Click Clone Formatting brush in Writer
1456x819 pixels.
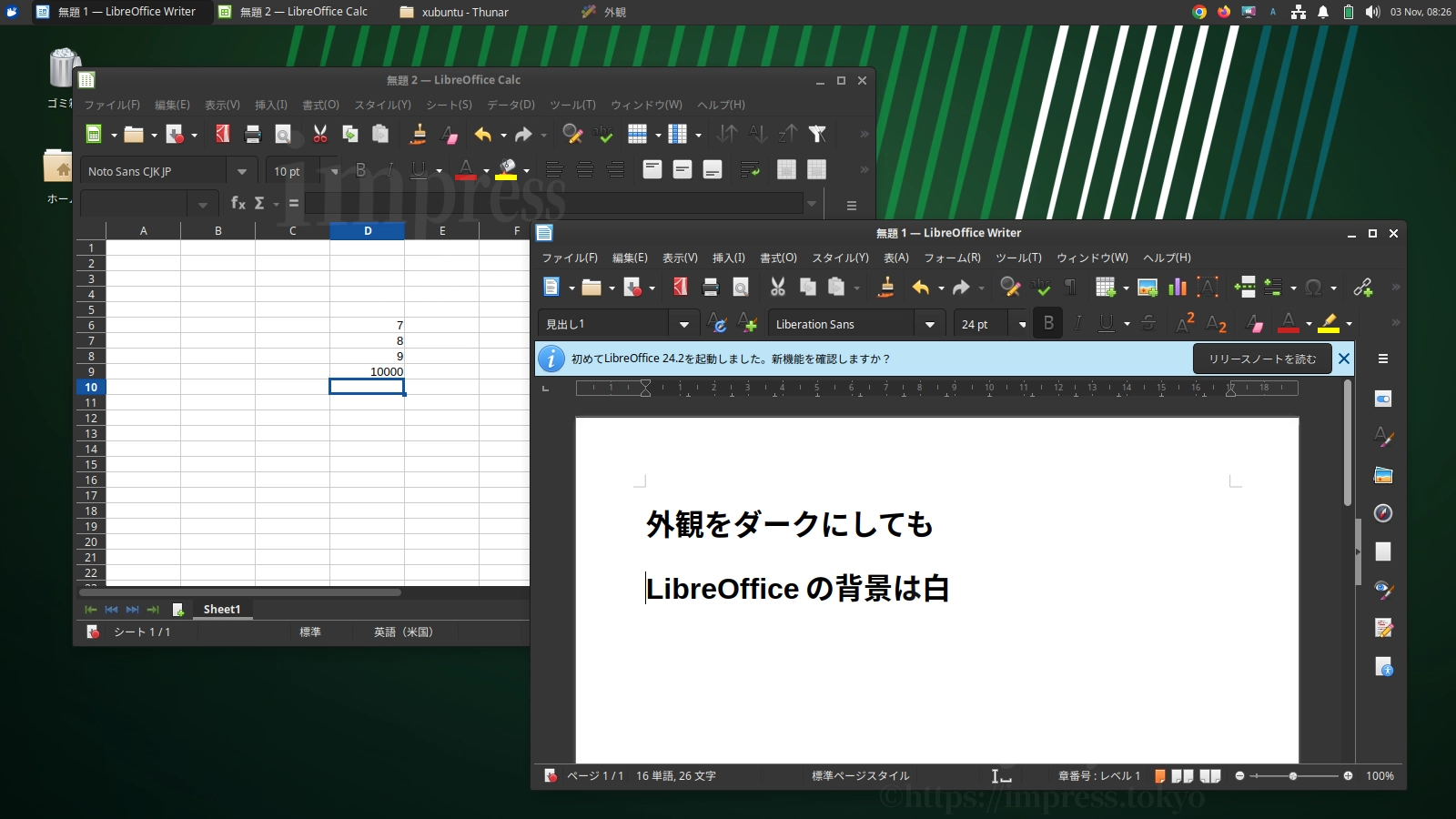tap(886, 288)
